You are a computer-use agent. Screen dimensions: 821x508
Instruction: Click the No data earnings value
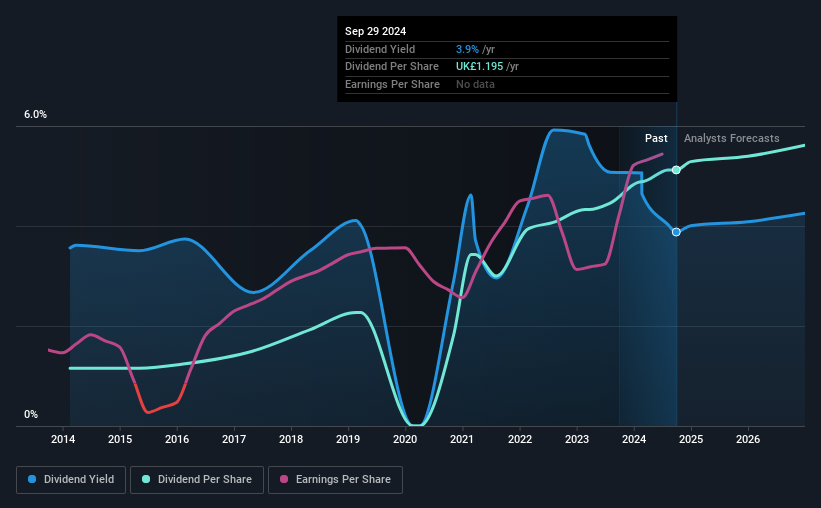pyautogui.click(x=475, y=84)
